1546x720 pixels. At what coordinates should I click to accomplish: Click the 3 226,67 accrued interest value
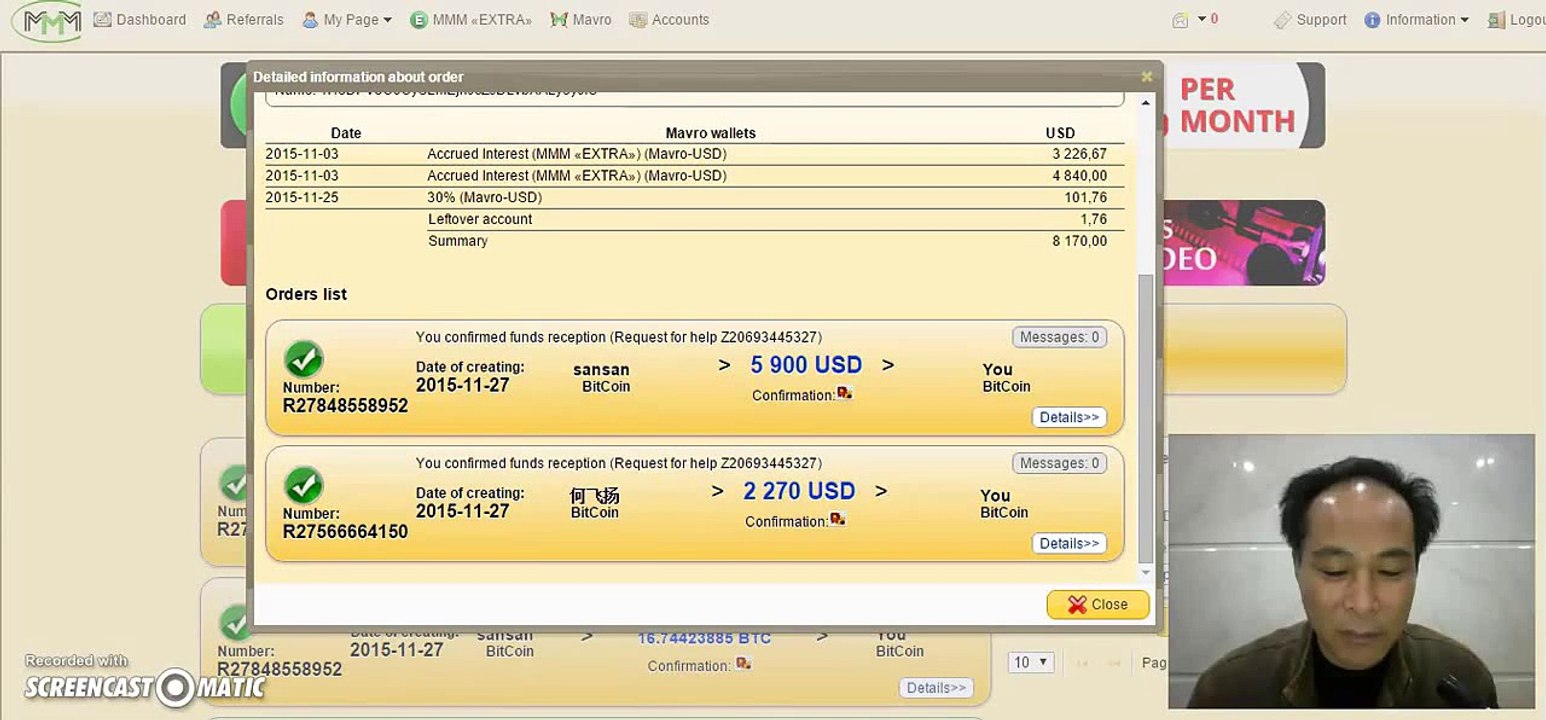click(x=1079, y=154)
